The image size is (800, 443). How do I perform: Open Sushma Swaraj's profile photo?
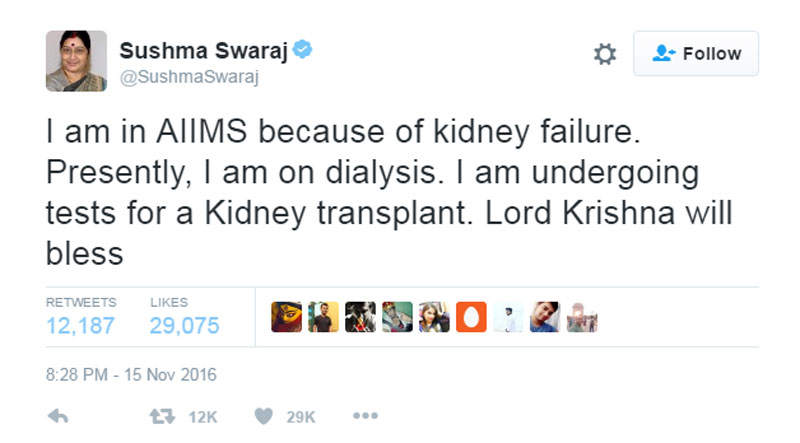75,60
